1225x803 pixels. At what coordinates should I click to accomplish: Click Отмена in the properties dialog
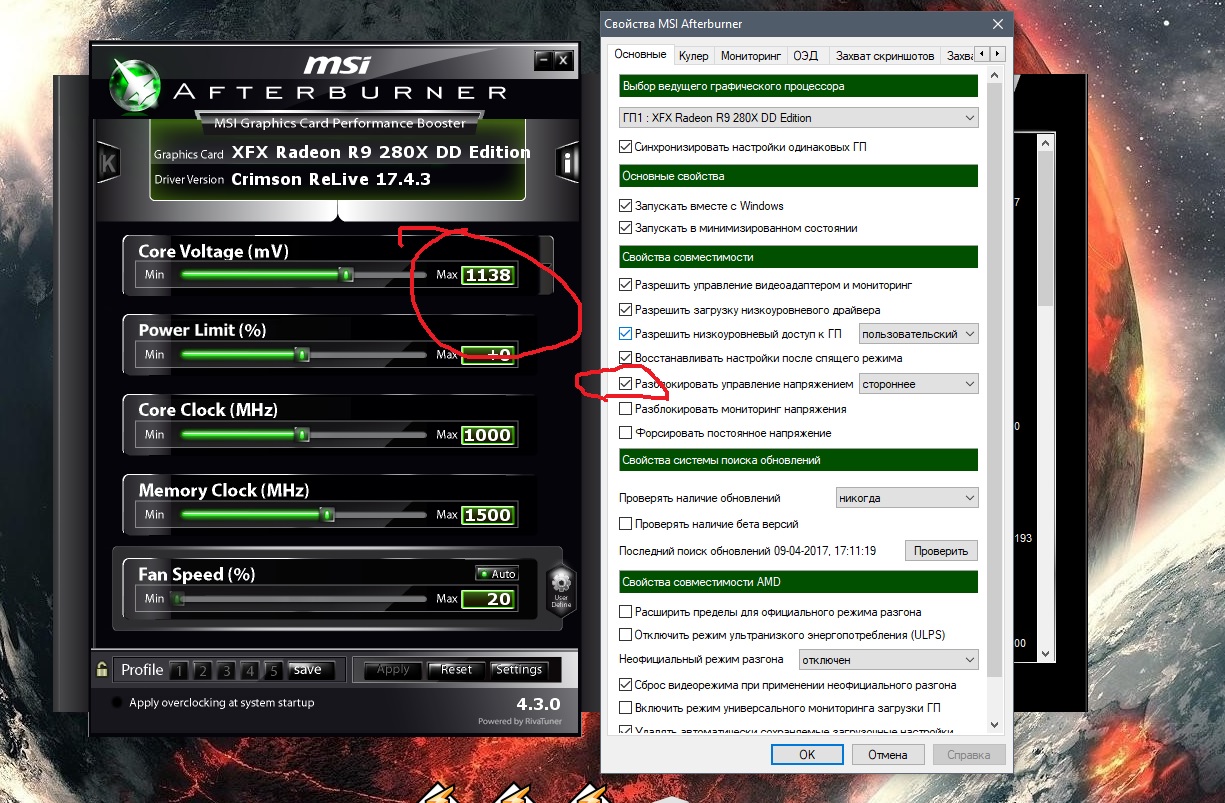[x=888, y=755]
